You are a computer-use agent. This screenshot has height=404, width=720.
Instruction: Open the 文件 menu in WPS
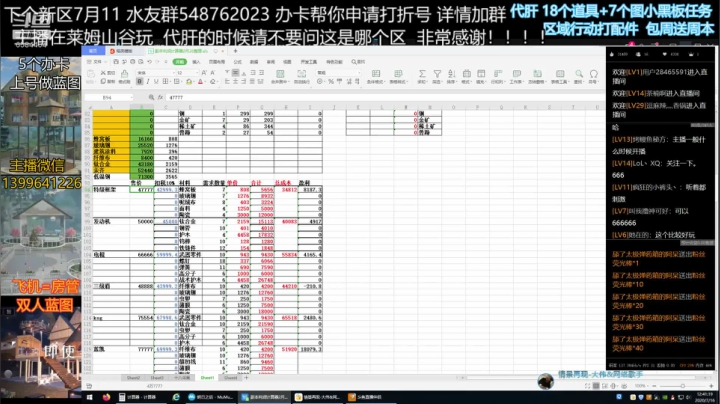pos(95,62)
